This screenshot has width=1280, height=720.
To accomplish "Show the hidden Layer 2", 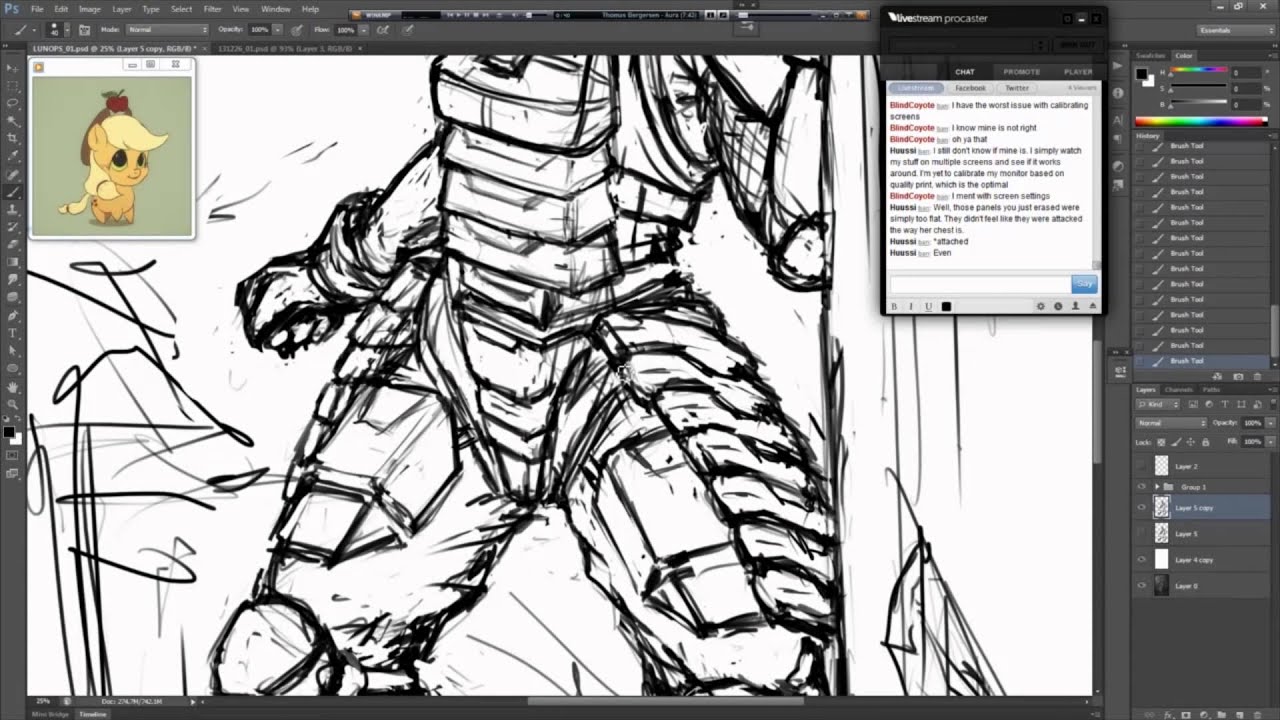I will (x=1141, y=466).
